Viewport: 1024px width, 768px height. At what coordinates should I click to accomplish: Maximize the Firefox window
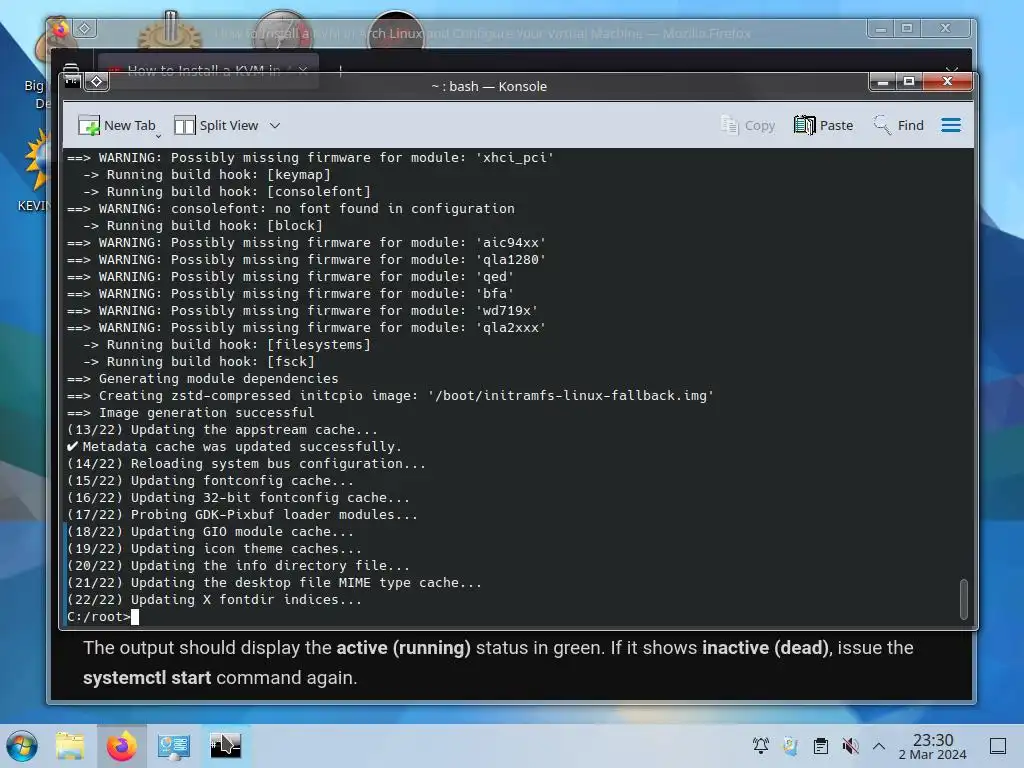(x=907, y=29)
